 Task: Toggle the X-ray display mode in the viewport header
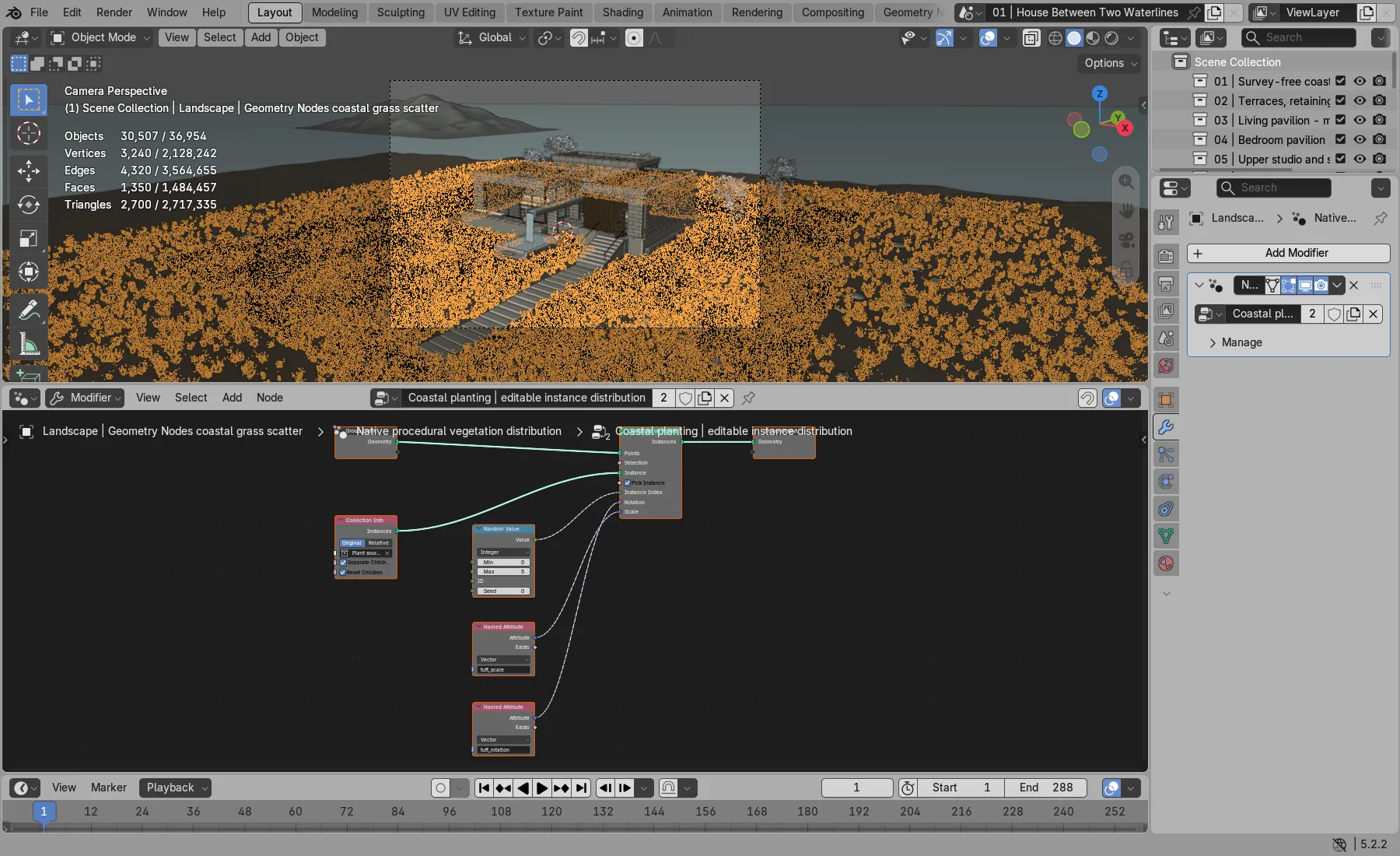[x=1031, y=37]
